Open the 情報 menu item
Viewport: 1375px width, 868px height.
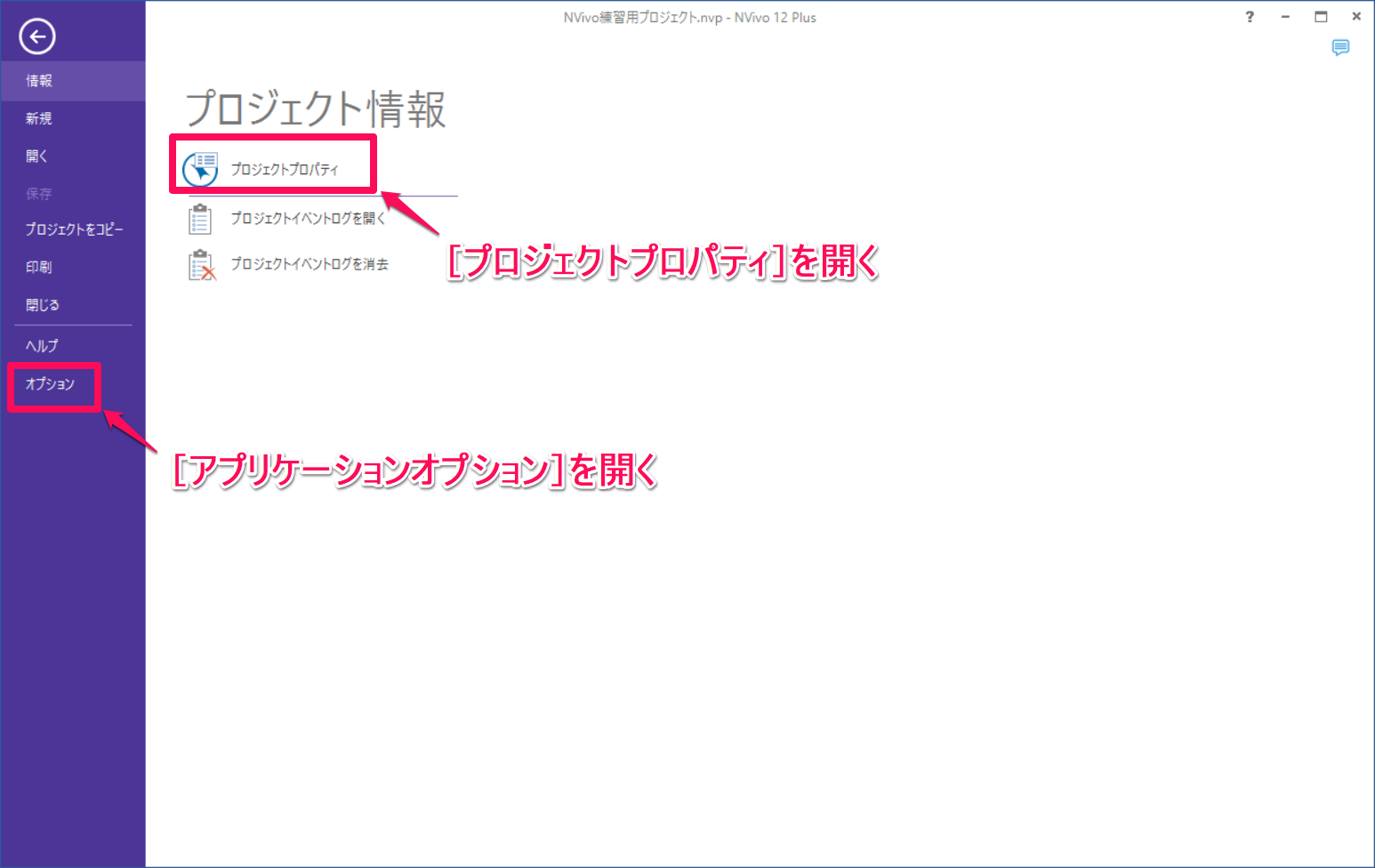[73, 81]
